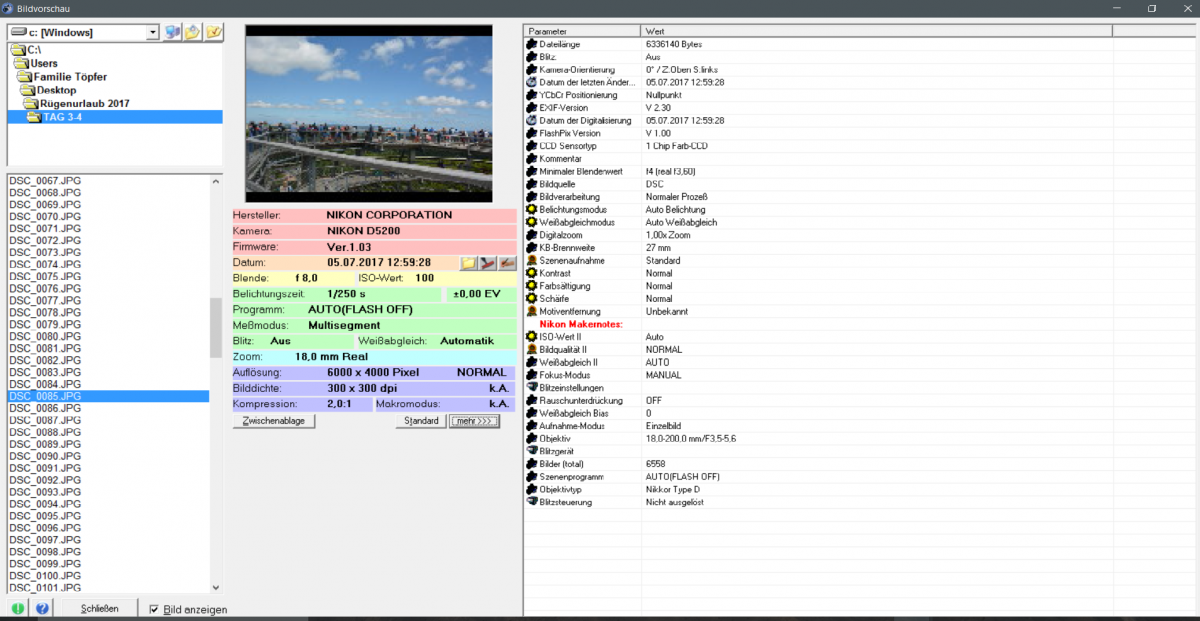1200x621 pixels.
Task: Click the value 6336140 Bytes
Action: tap(676, 45)
